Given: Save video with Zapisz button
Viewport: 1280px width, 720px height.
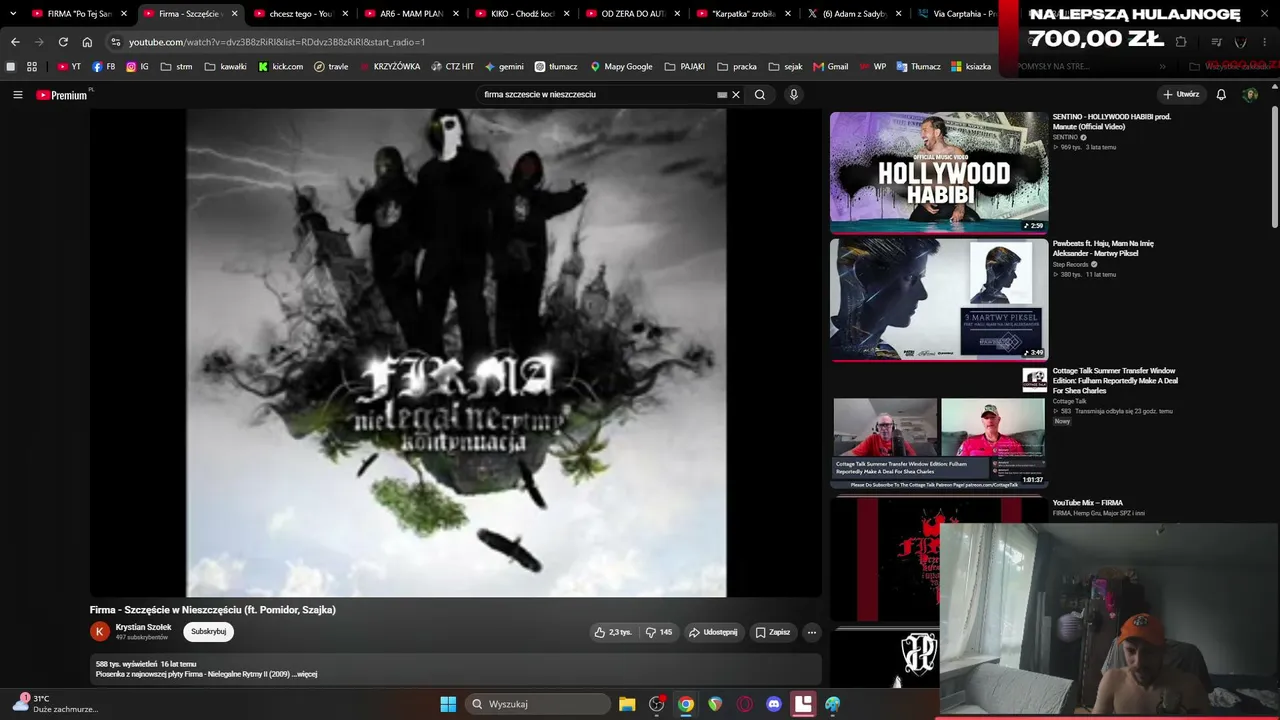Looking at the screenshot, I should point(772,632).
